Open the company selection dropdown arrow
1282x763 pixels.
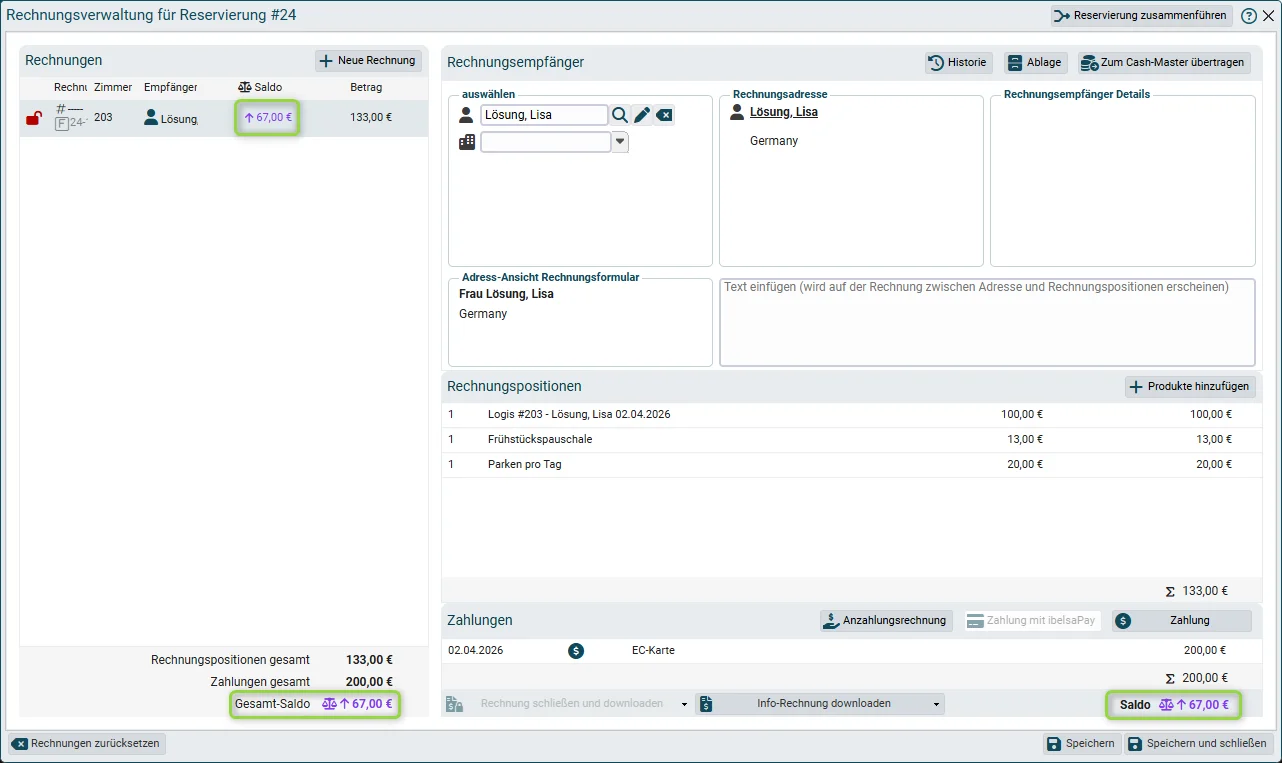coord(620,142)
